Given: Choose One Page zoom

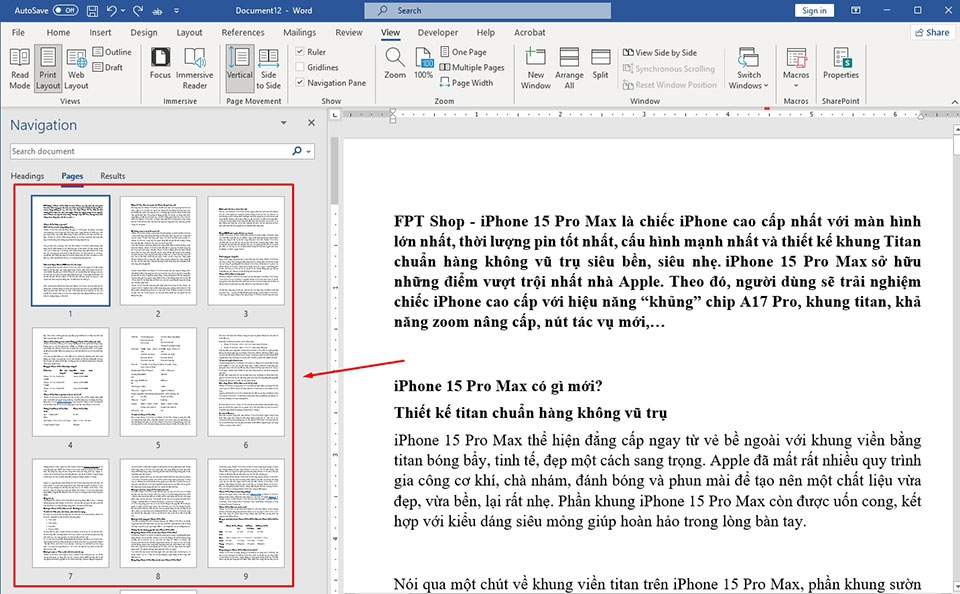Looking at the screenshot, I should click(x=463, y=52).
